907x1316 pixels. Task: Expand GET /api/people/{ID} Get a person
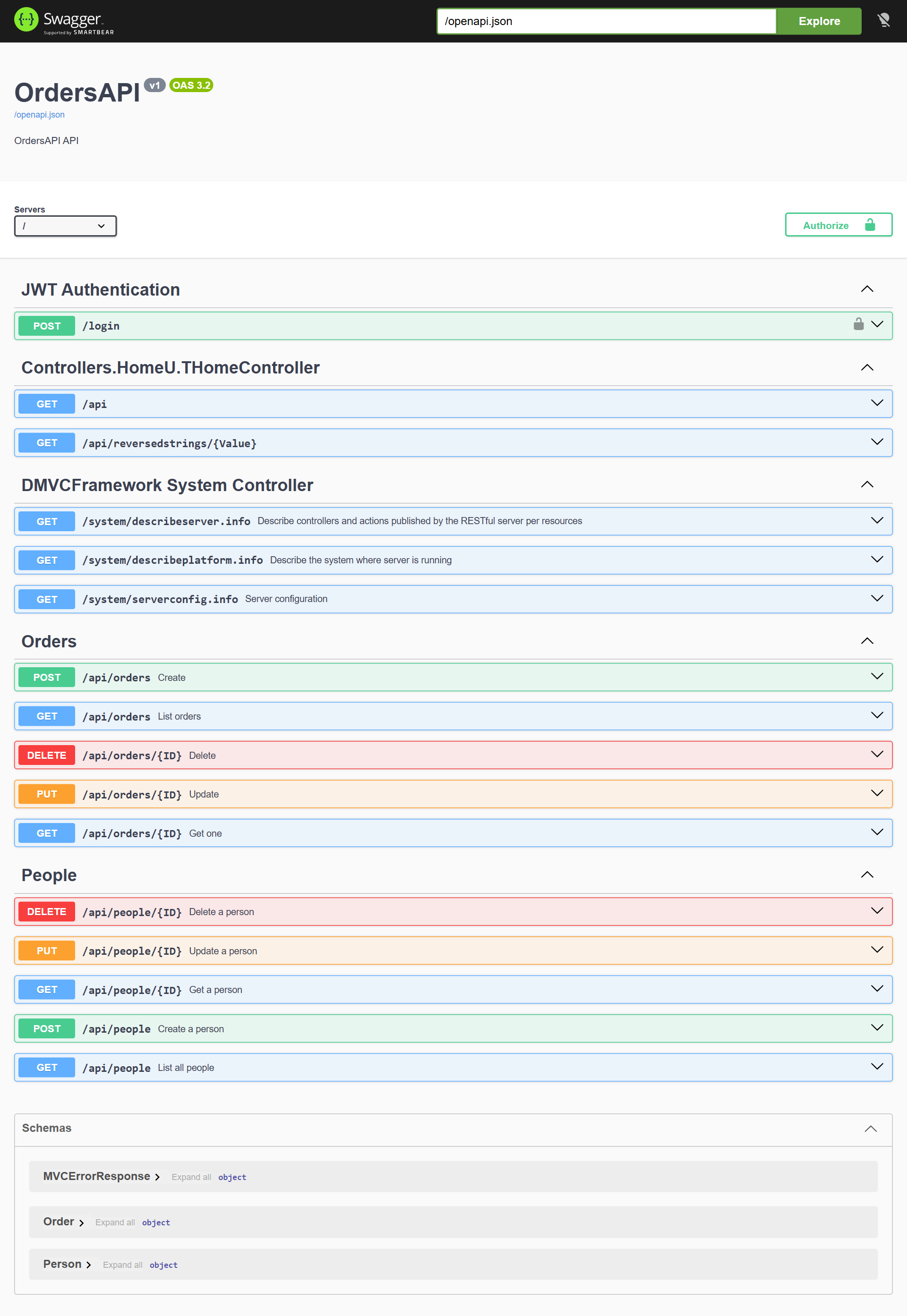(x=453, y=989)
